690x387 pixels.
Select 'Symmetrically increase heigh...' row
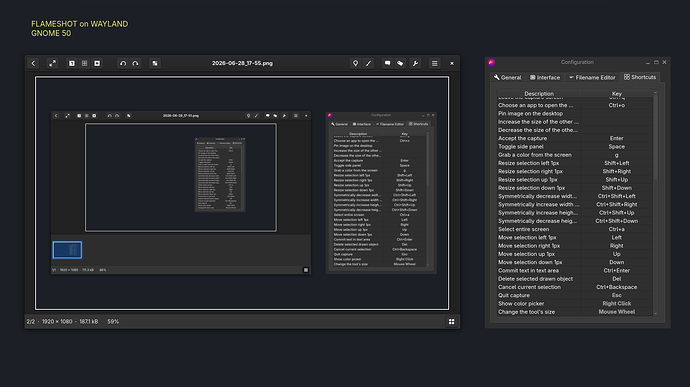point(575,213)
